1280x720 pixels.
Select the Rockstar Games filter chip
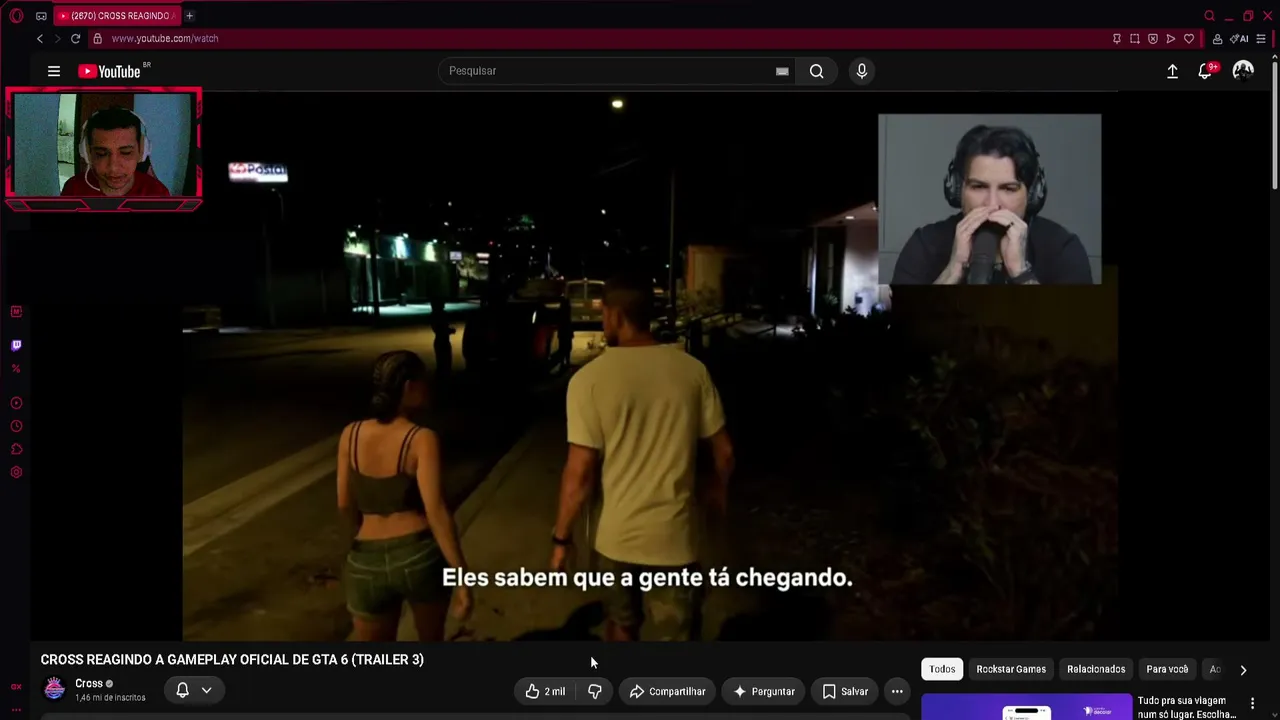click(1011, 669)
